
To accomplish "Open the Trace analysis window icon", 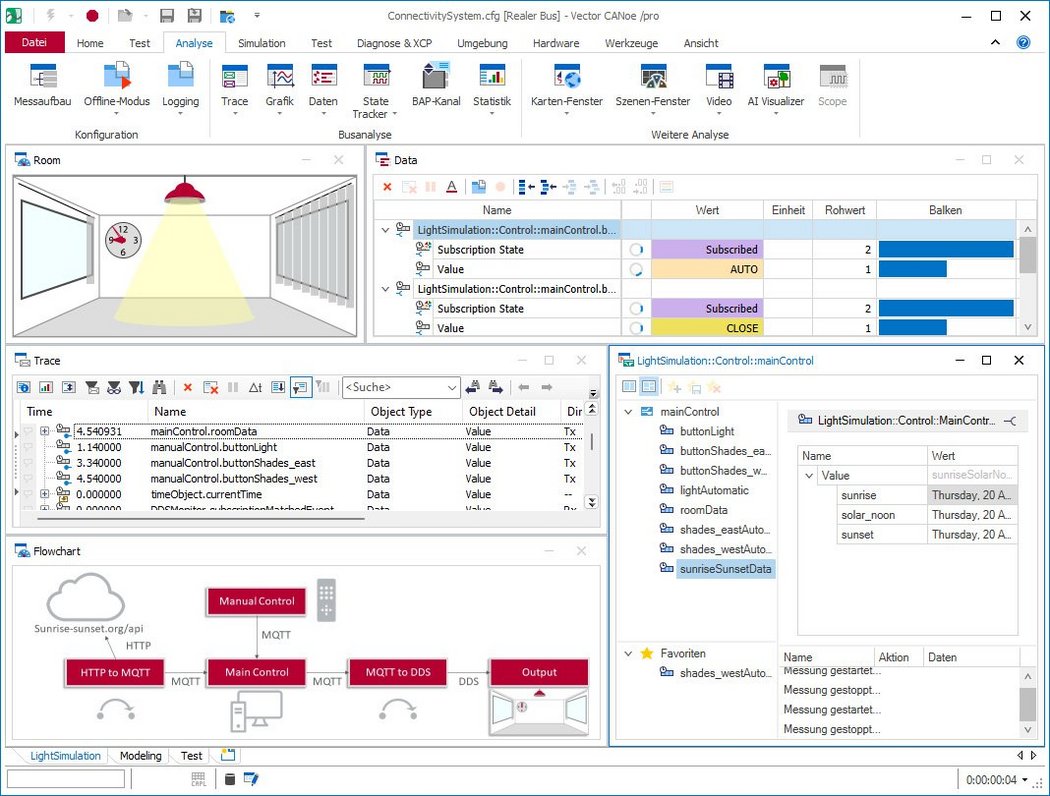I will point(234,87).
